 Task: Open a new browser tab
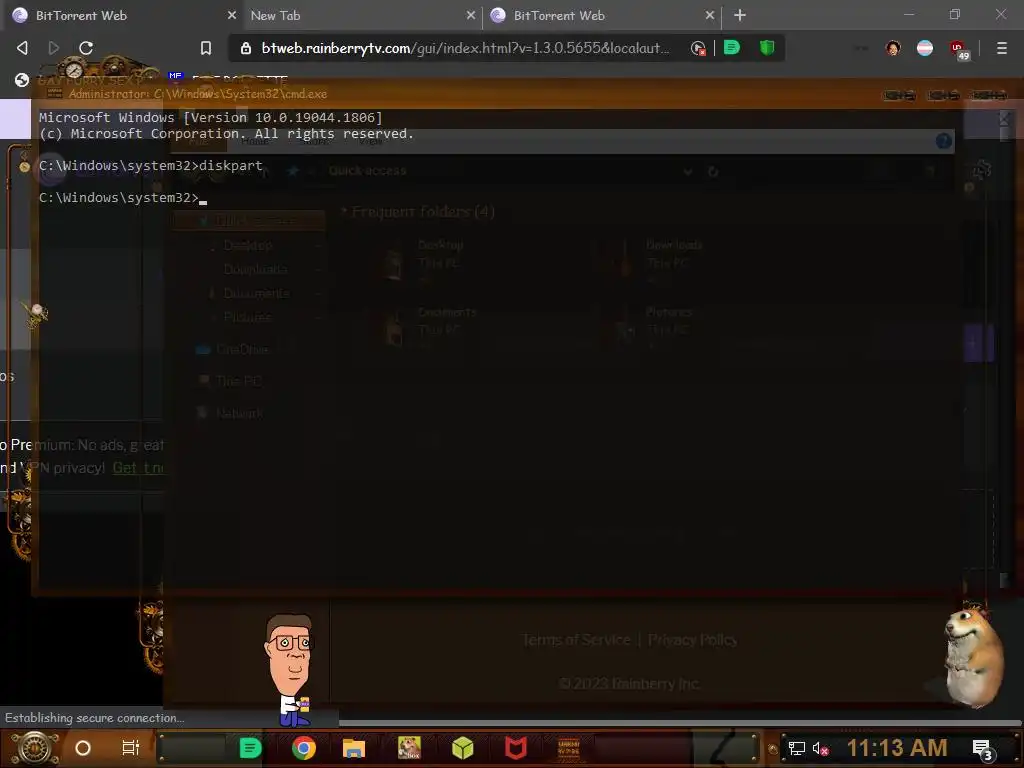coord(739,15)
